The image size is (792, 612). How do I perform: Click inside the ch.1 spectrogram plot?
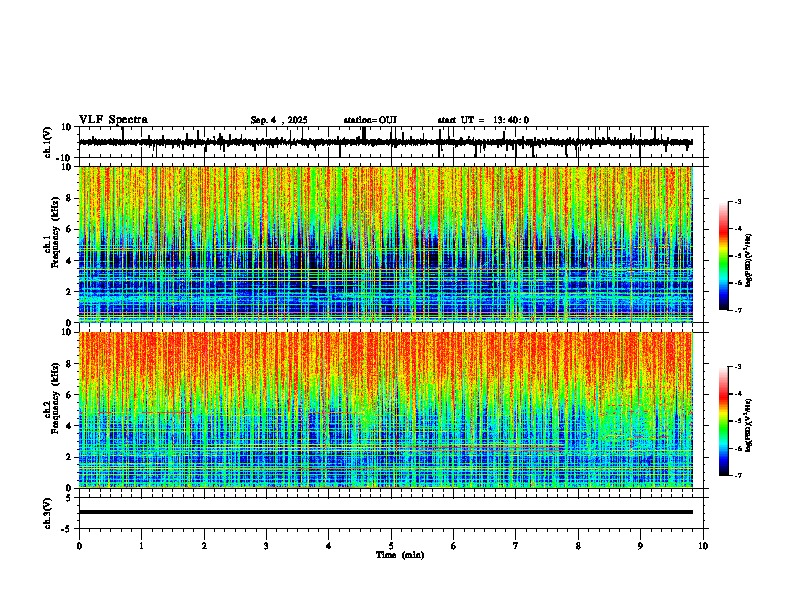click(x=386, y=244)
